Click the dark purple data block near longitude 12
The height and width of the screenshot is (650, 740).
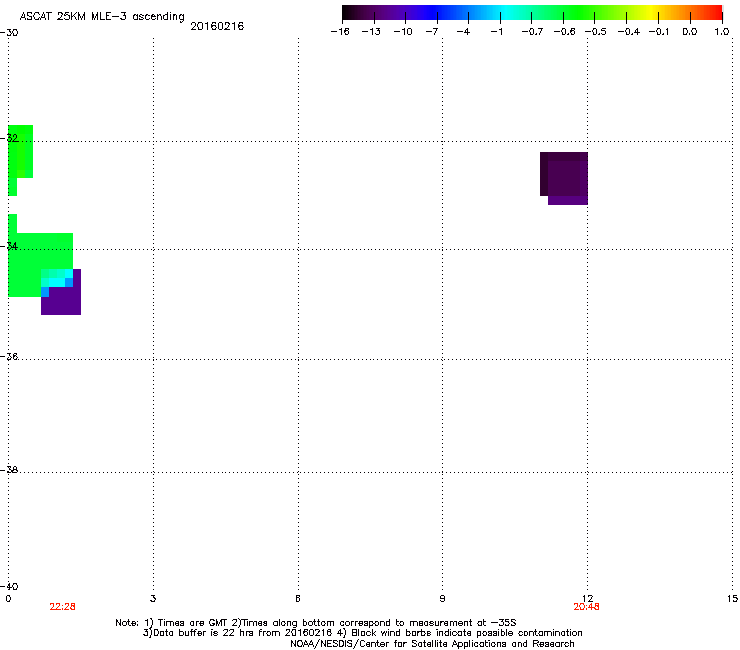click(x=564, y=178)
